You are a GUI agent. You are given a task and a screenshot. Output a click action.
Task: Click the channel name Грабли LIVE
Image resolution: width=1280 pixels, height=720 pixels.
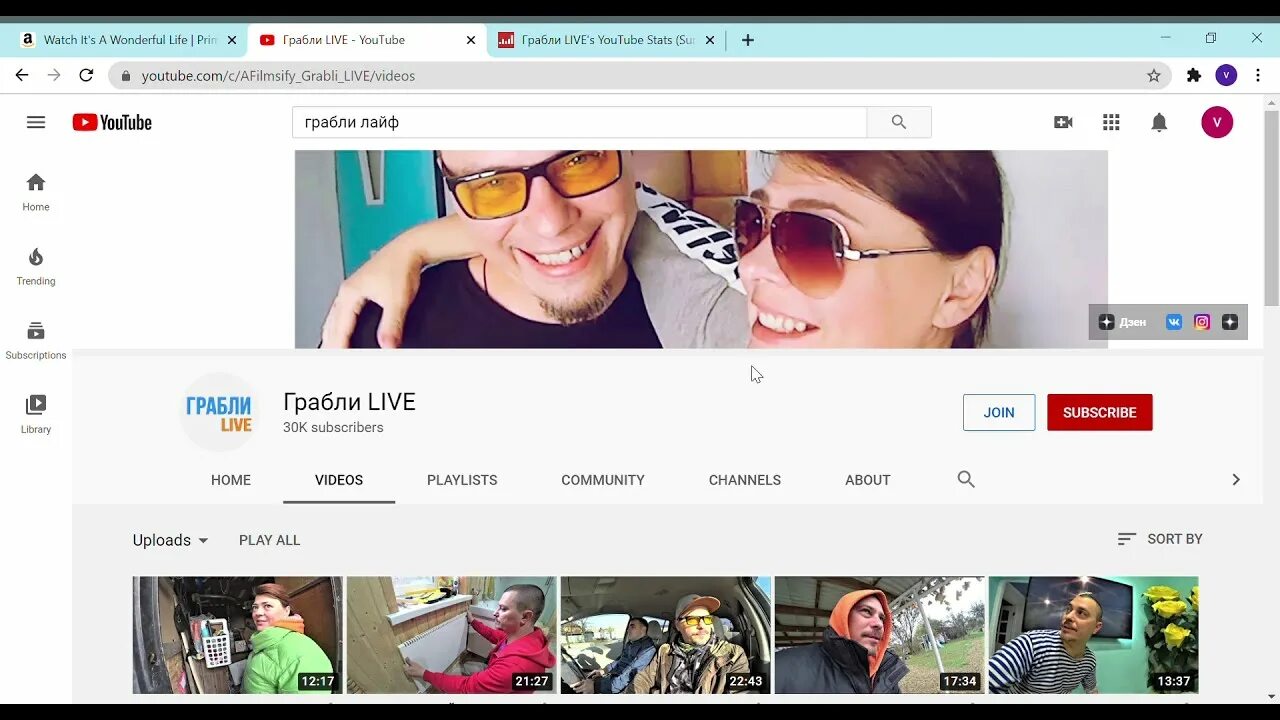point(349,402)
